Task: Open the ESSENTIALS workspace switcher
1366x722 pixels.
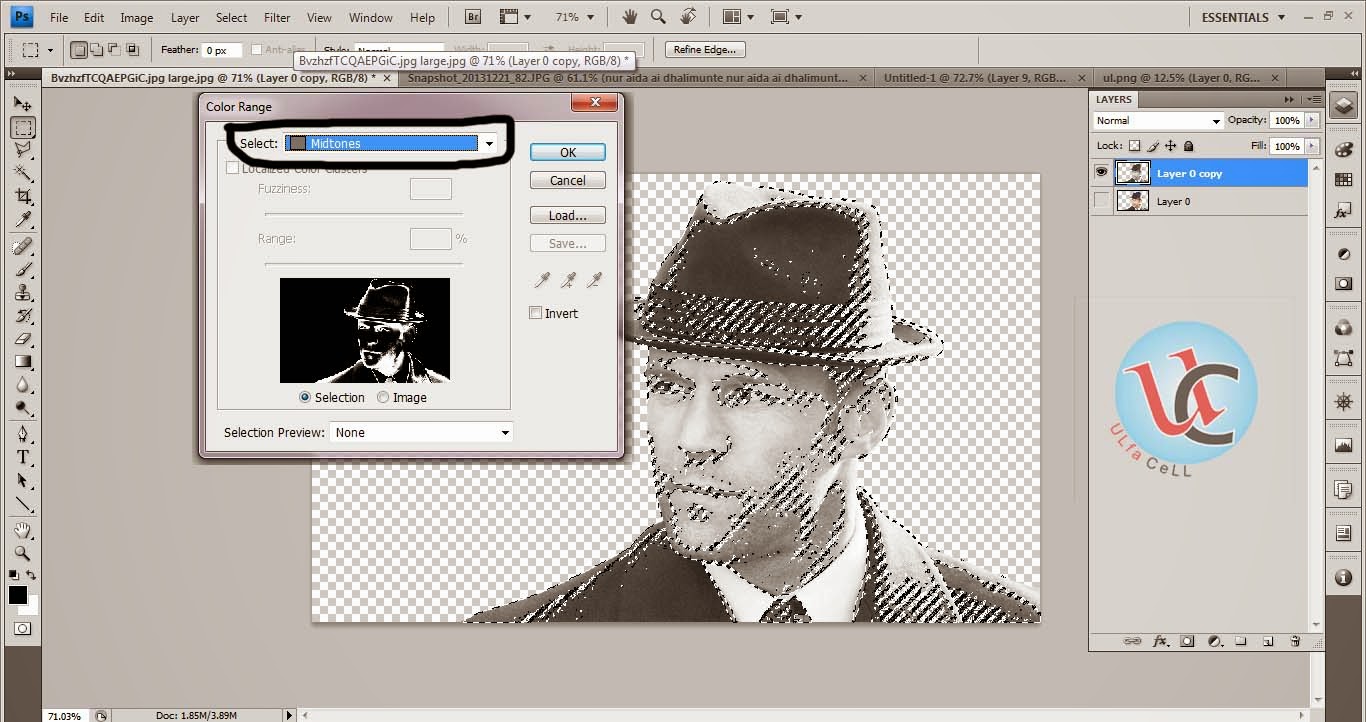Action: (x=1242, y=17)
